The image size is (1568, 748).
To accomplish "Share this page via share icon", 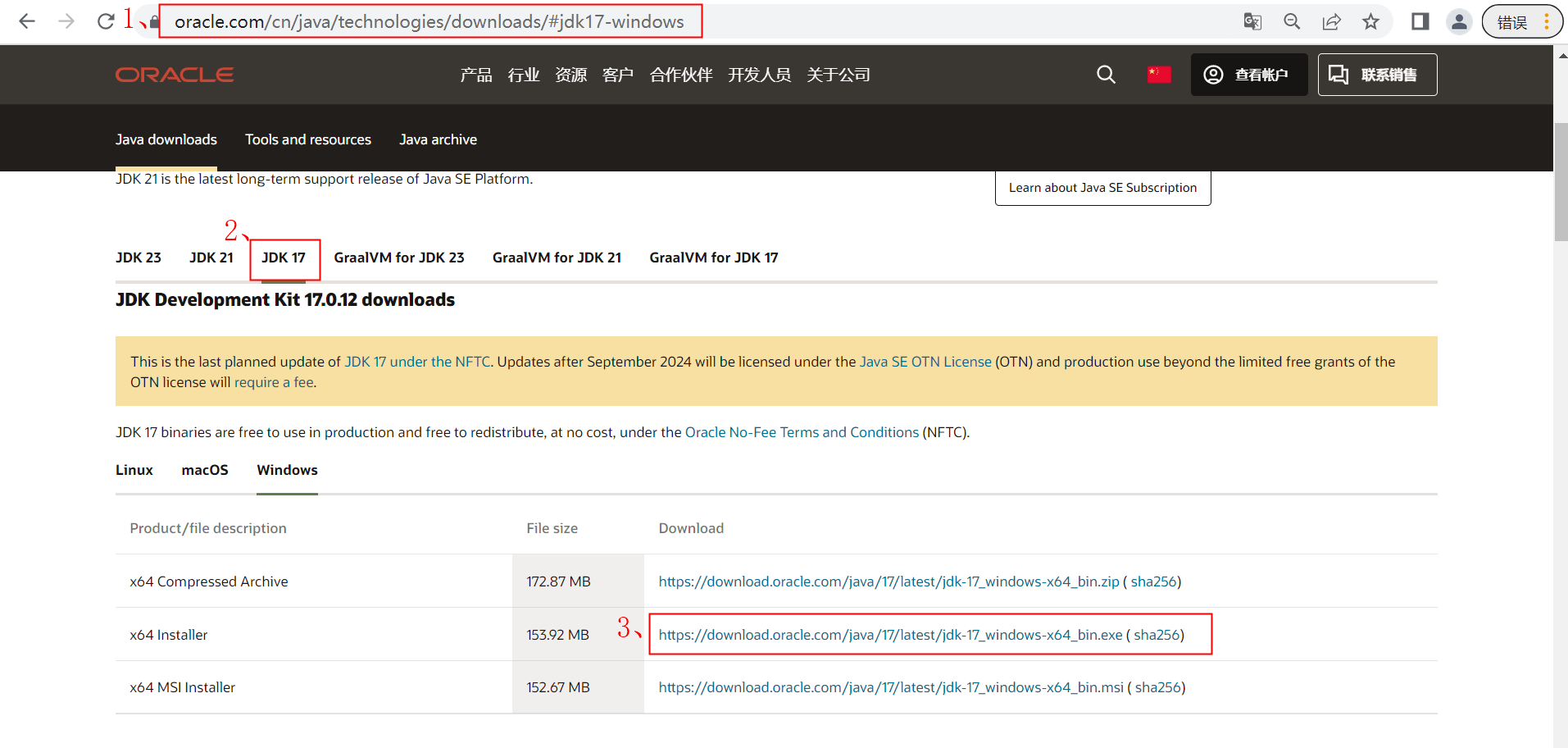I will click(x=1331, y=21).
